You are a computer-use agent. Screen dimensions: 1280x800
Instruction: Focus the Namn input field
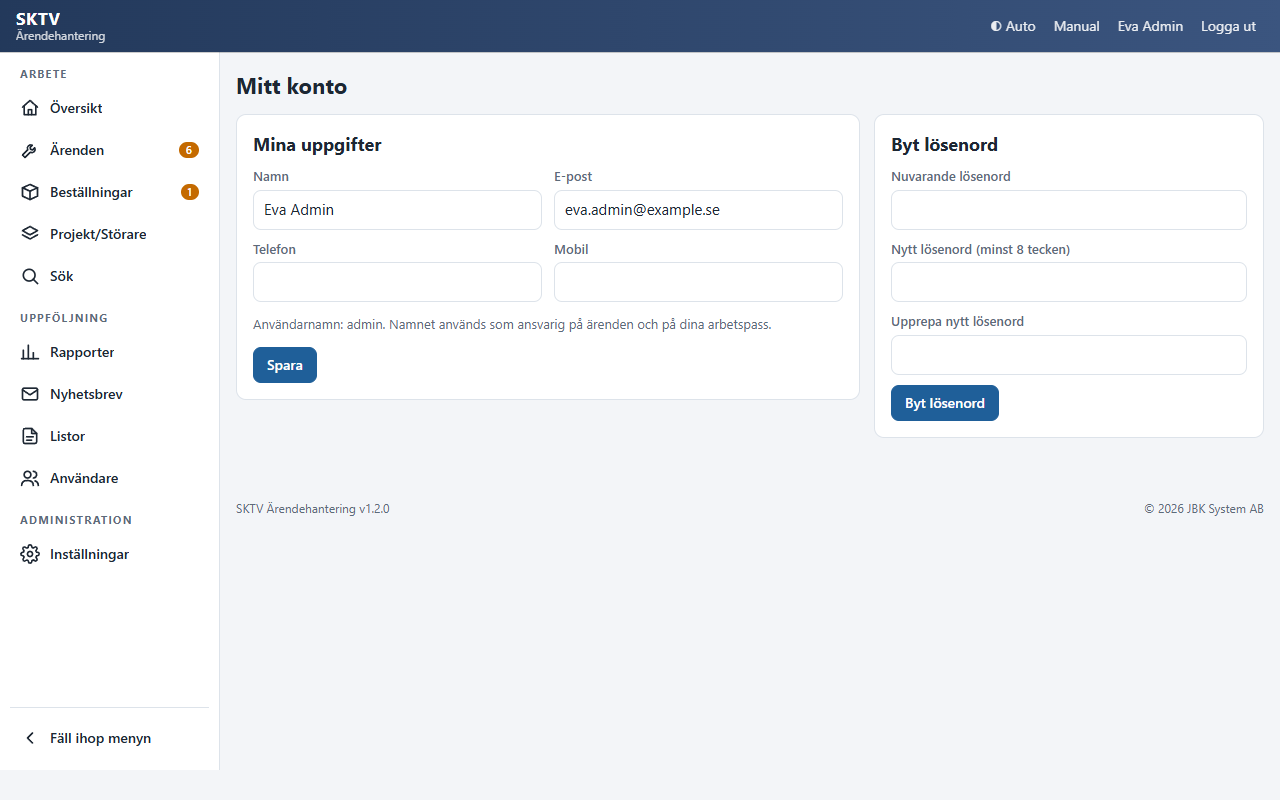click(x=397, y=210)
